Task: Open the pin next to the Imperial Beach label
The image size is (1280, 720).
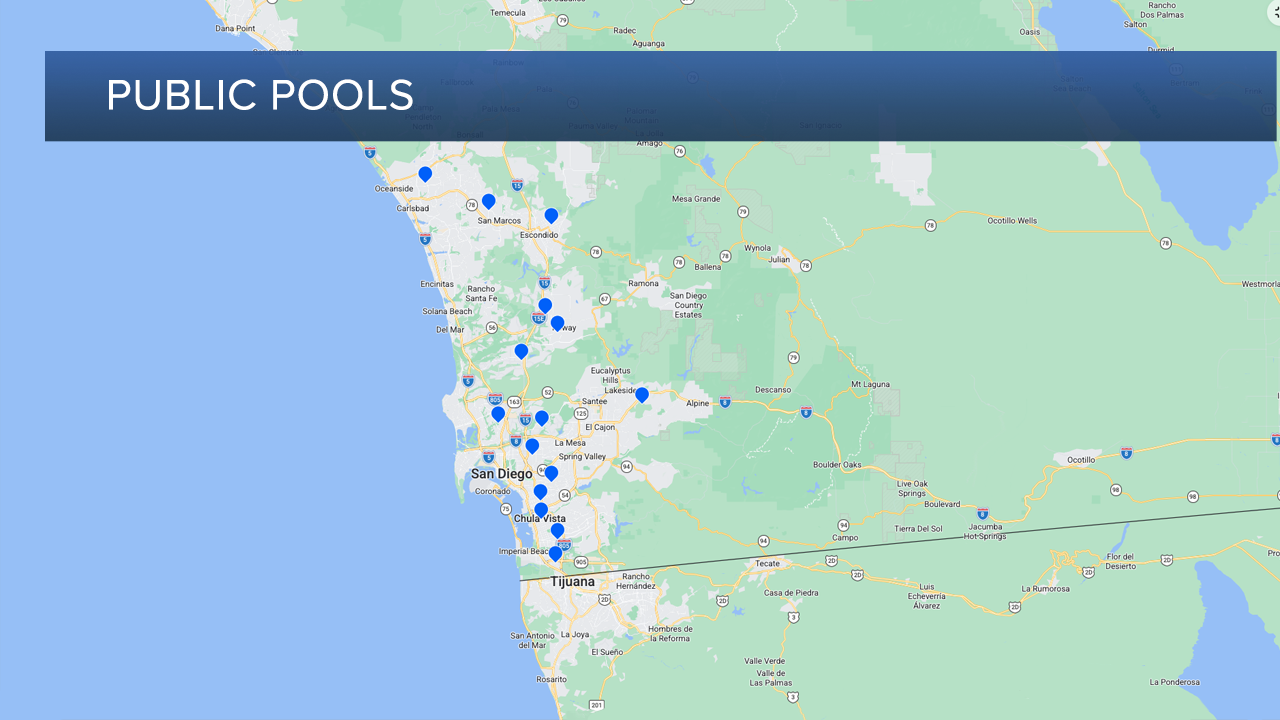Action: (x=555, y=553)
